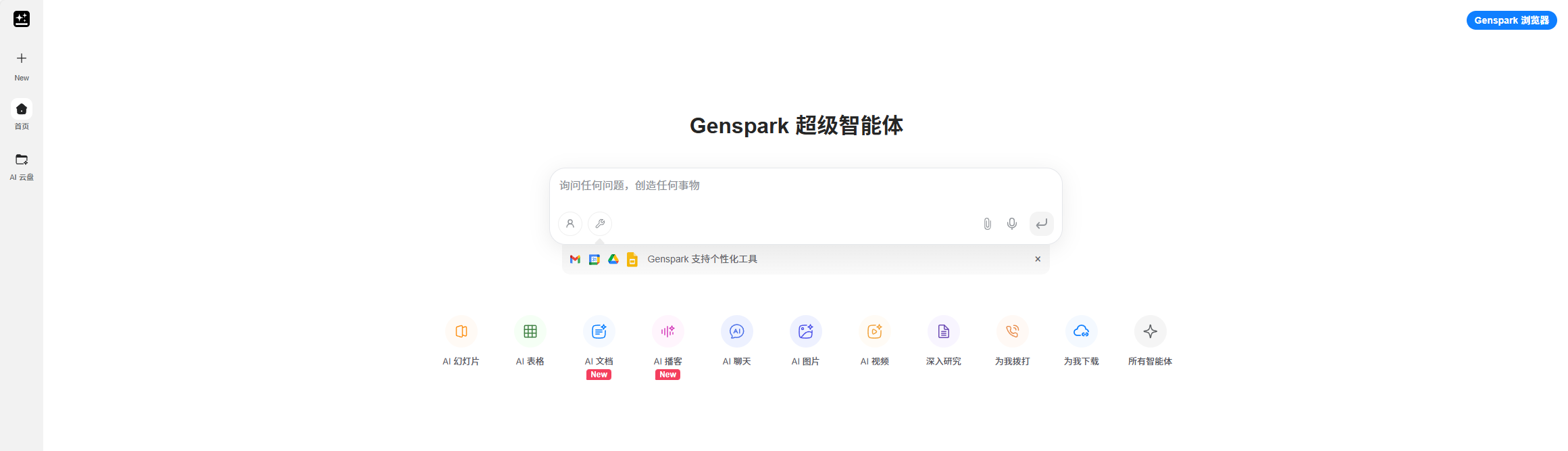The image size is (1568, 451).
Task: Click the Google Drive icon in the banner
Action: click(613, 260)
